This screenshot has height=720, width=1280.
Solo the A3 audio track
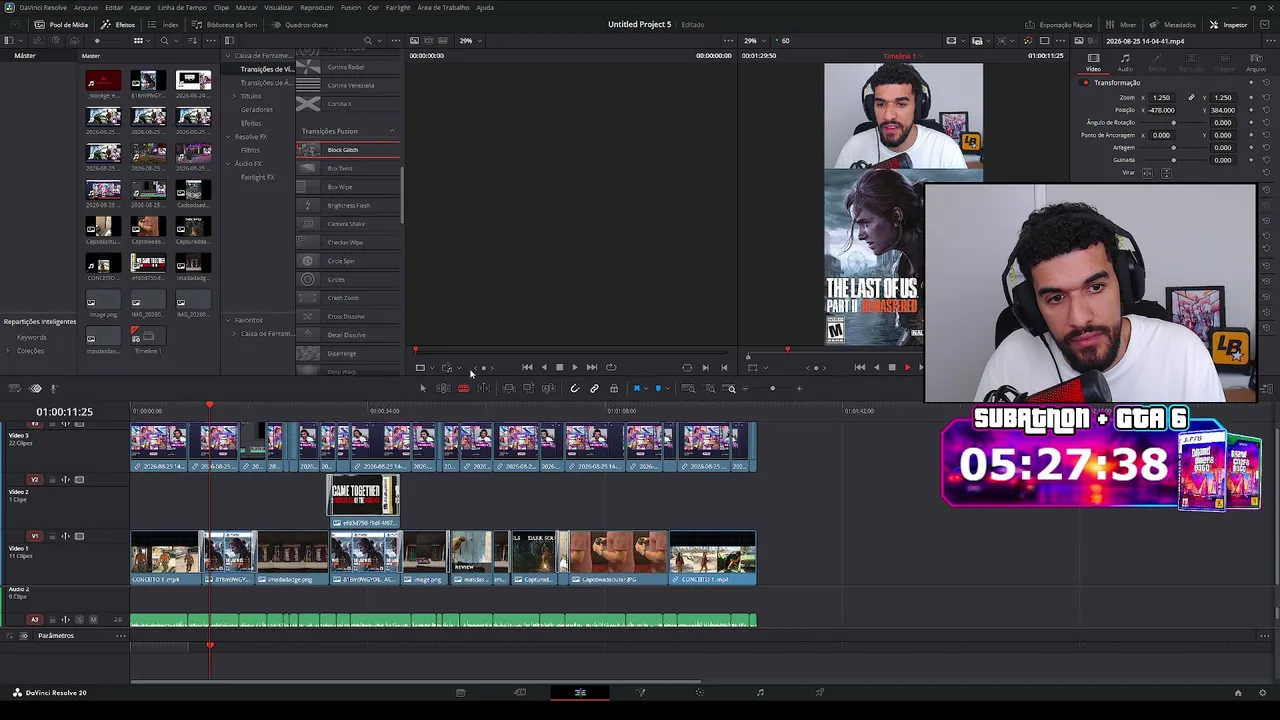[x=80, y=620]
